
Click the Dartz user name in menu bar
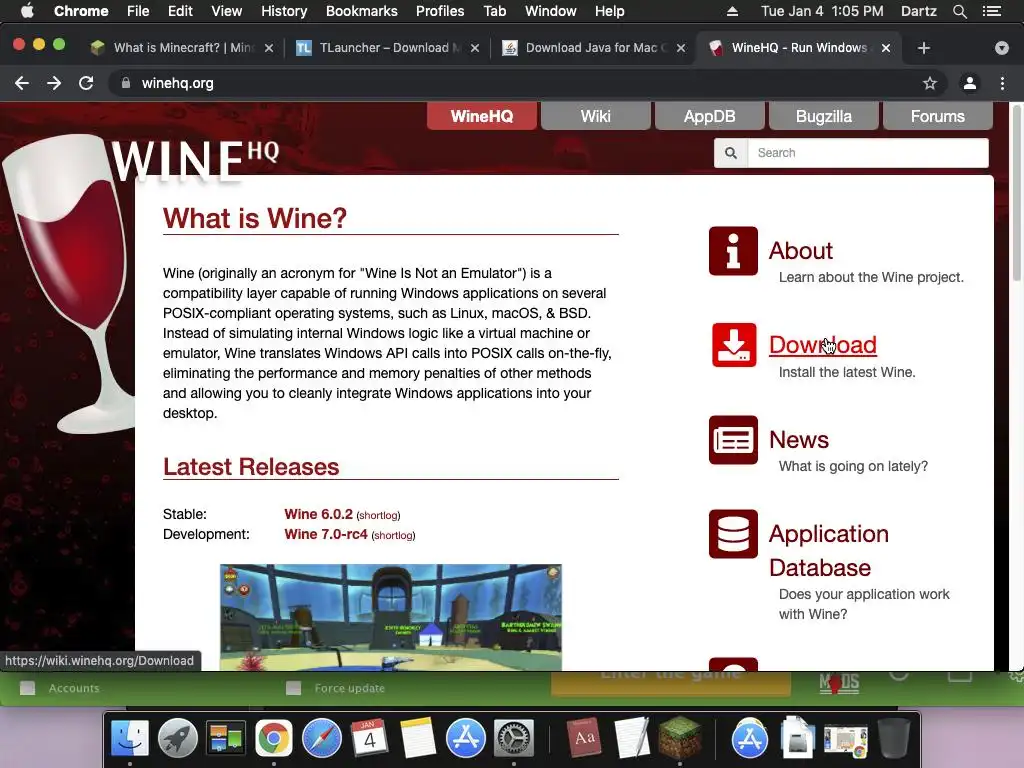click(918, 11)
